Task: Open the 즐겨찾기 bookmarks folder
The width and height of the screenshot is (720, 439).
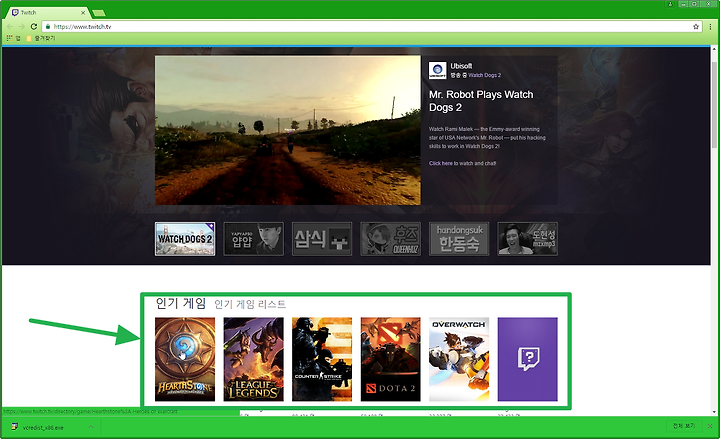Action: coord(41,38)
